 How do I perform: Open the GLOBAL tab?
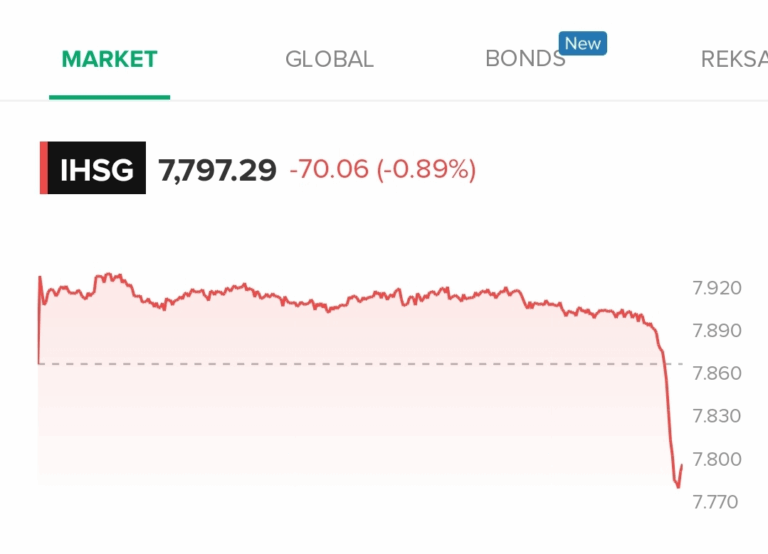(x=329, y=59)
